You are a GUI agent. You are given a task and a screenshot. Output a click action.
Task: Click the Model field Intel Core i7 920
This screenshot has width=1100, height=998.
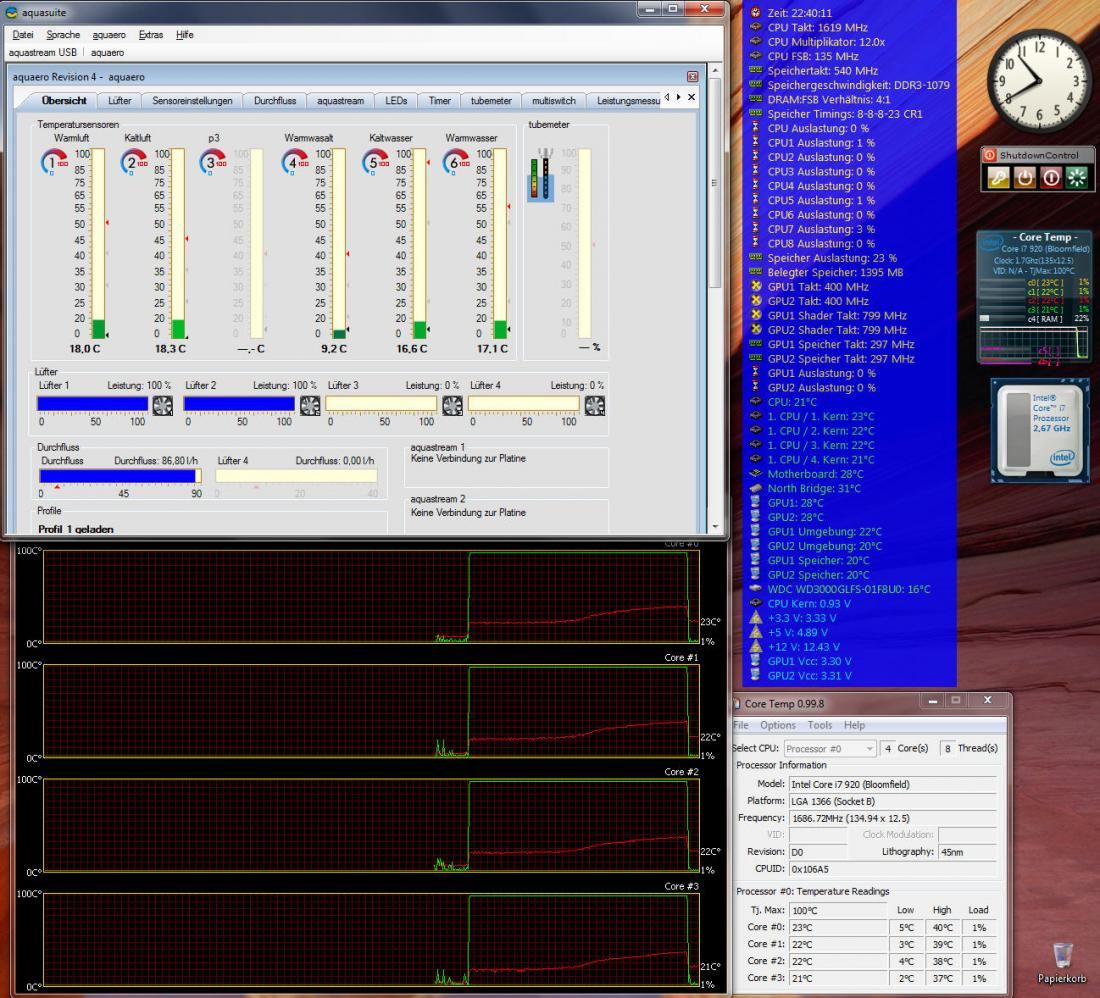pos(893,784)
